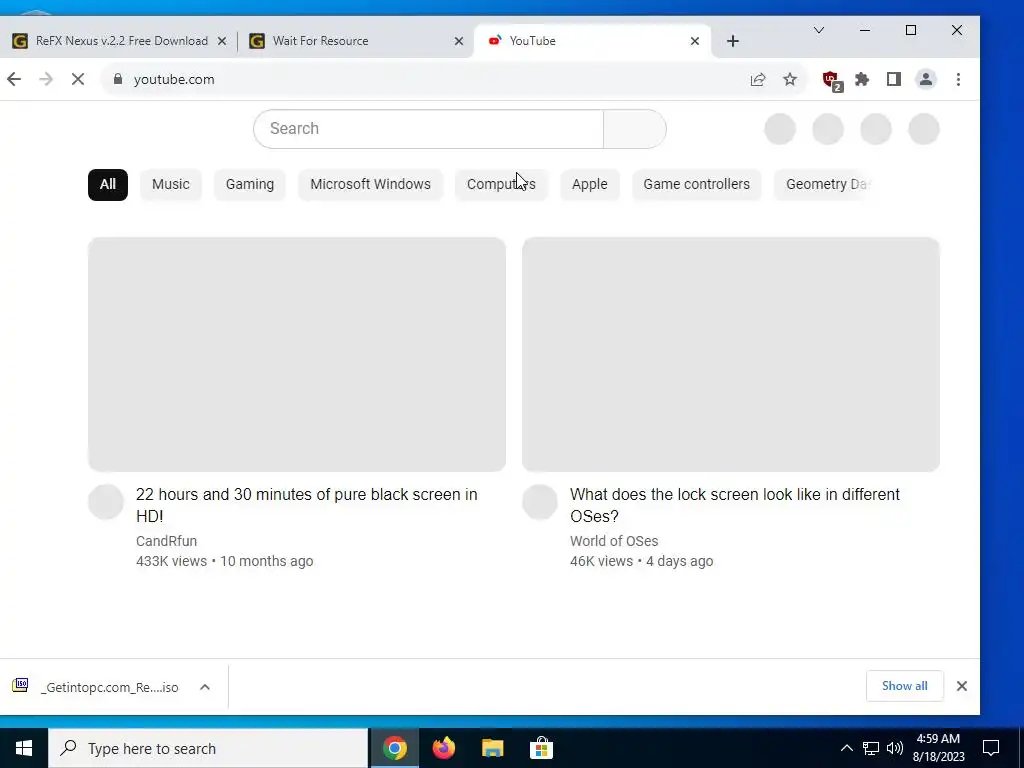Open the lock screen video thumbnail

click(x=731, y=354)
